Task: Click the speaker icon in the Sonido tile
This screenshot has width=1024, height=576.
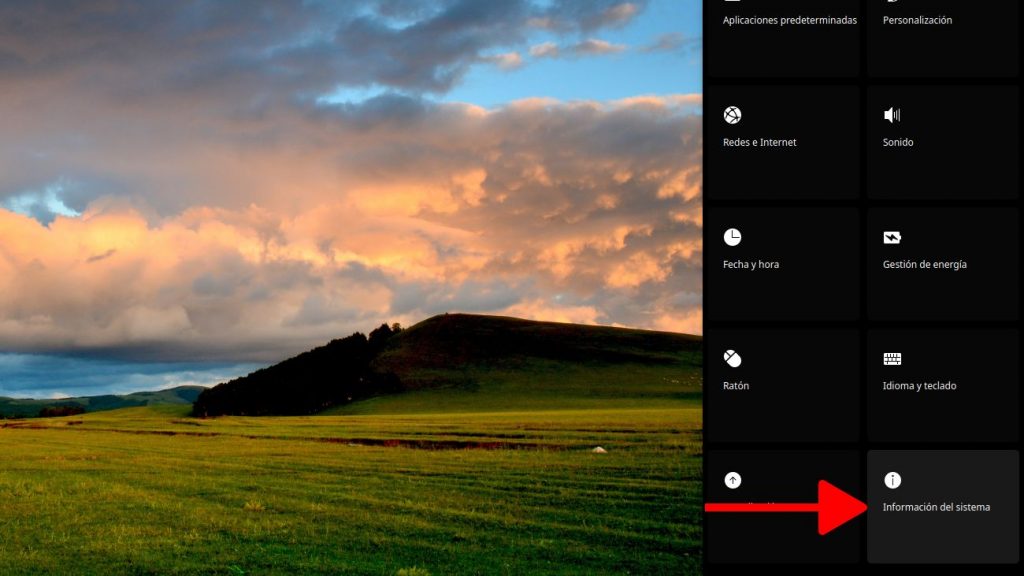Action: click(x=892, y=115)
